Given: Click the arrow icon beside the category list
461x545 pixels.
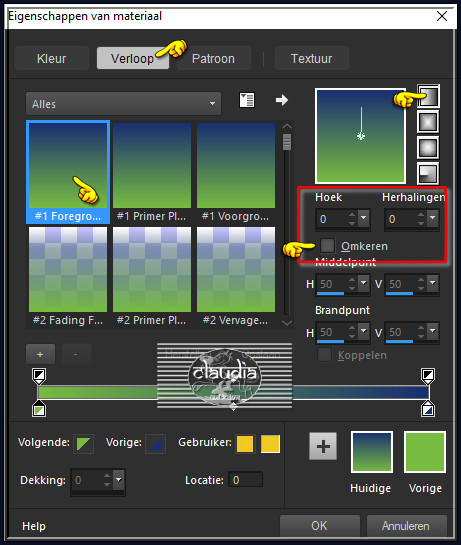Looking at the screenshot, I should (x=282, y=100).
